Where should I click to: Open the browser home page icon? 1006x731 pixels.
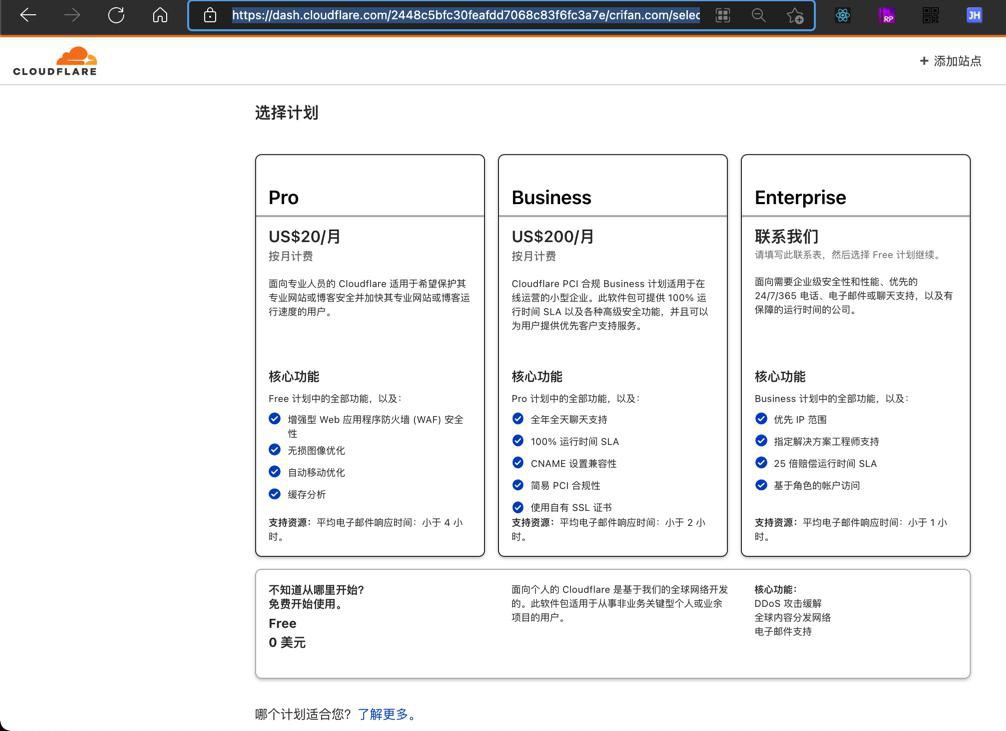[x=160, y=15]
